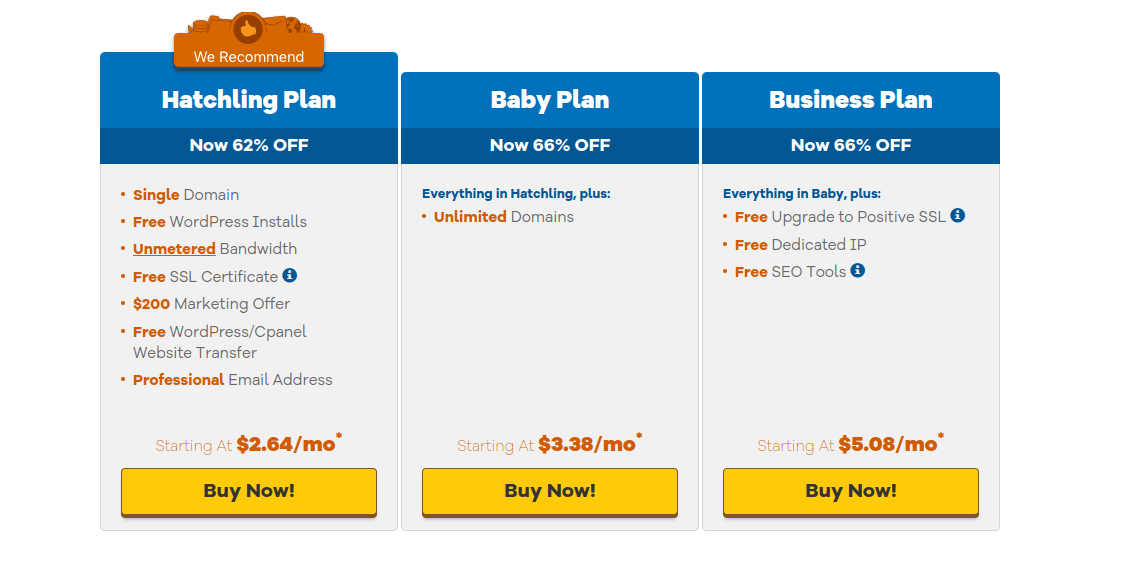The image size is (1125, 586).
Task: Click the We Recommend badge label
Action: coord(248,57)
